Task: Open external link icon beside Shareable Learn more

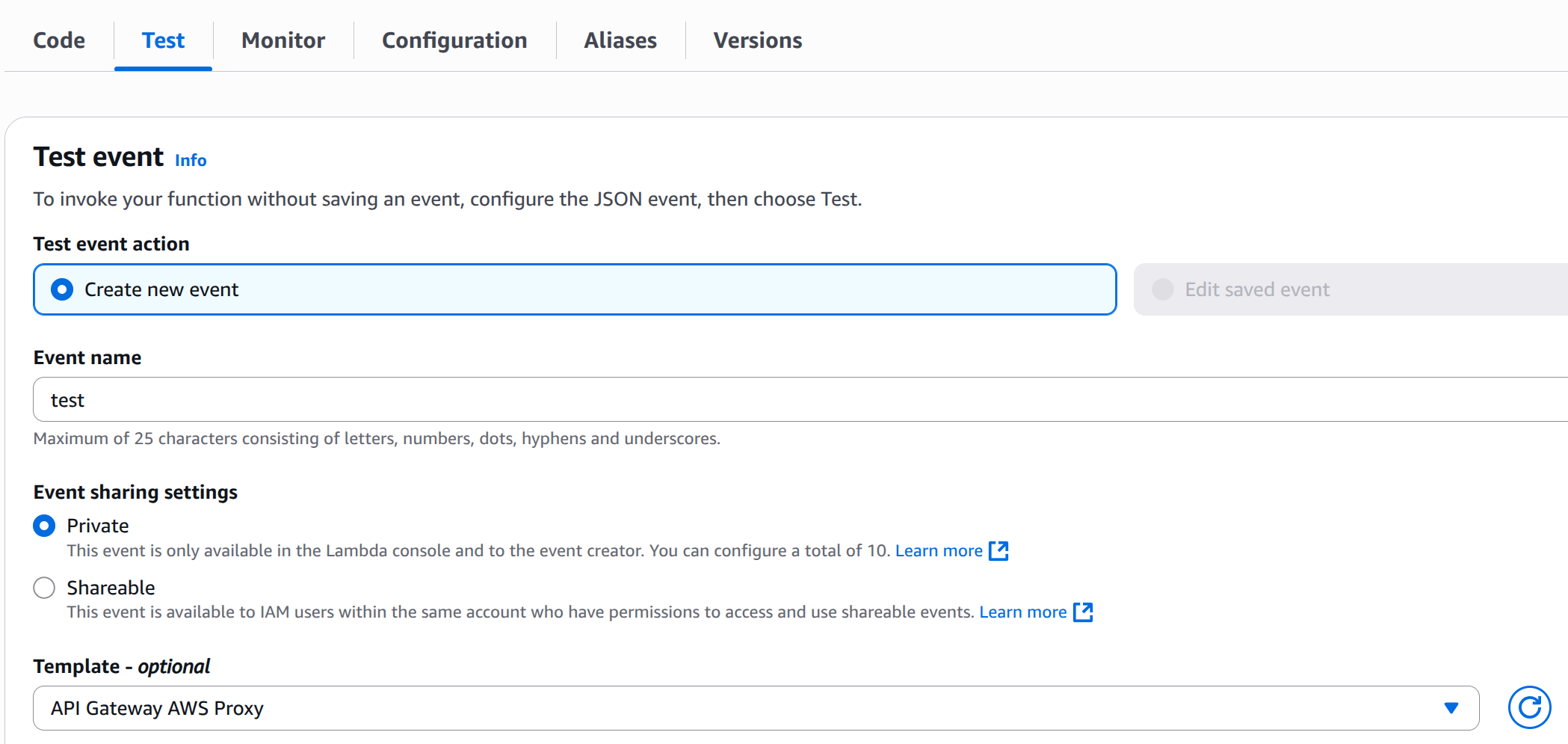Action: coord(1083,612)
